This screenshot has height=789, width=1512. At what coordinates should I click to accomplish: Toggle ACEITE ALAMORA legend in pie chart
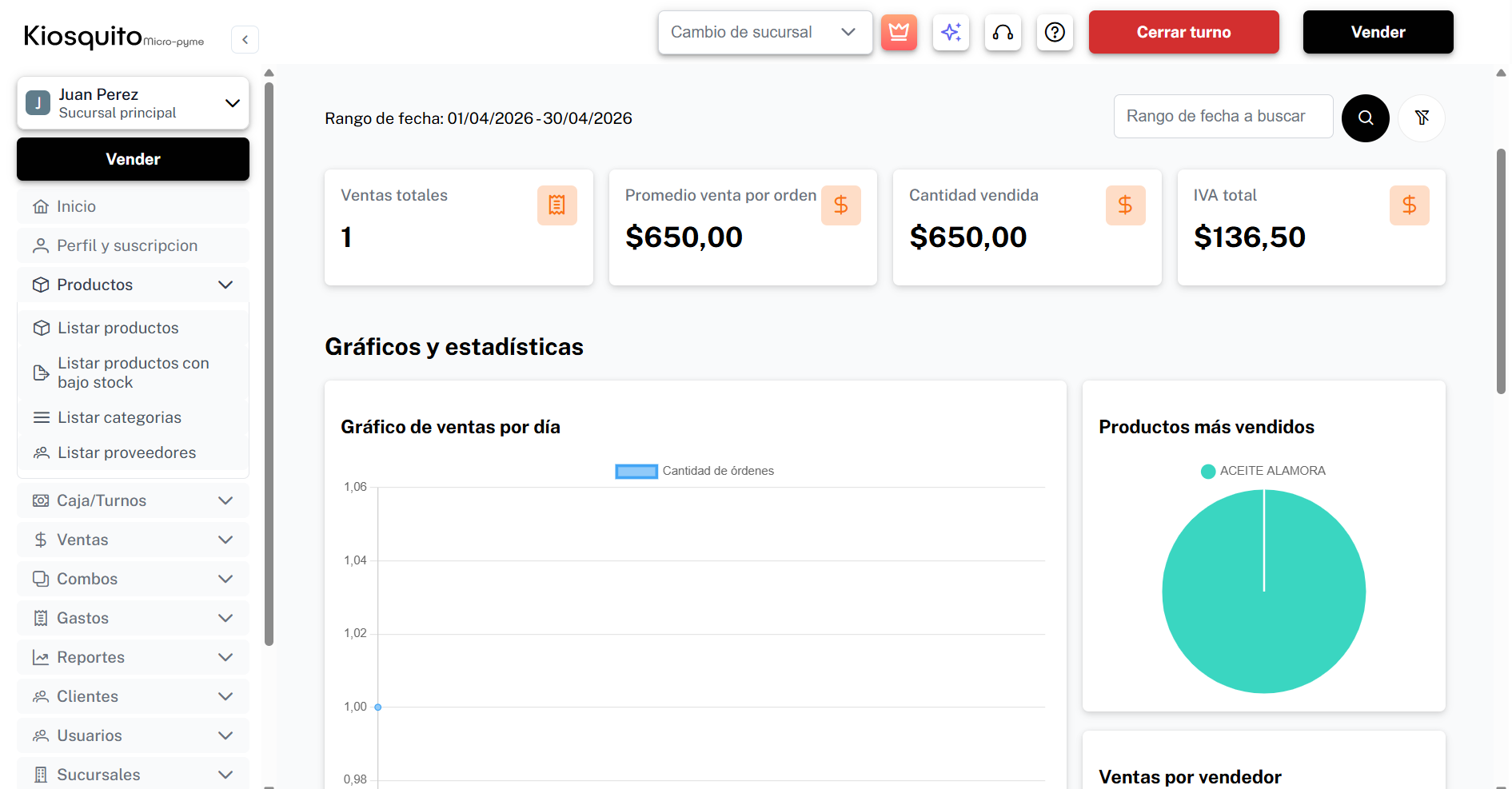point(1263,471)
